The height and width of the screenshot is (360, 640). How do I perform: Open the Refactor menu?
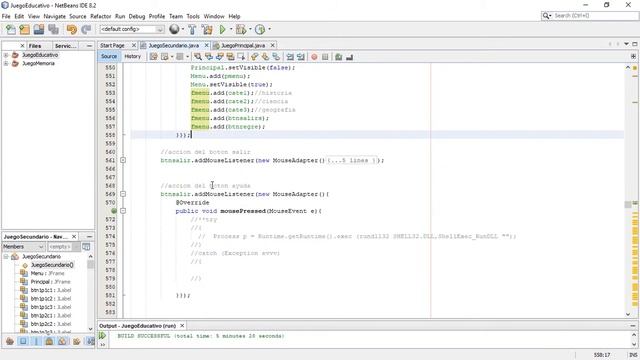[100, 16]
